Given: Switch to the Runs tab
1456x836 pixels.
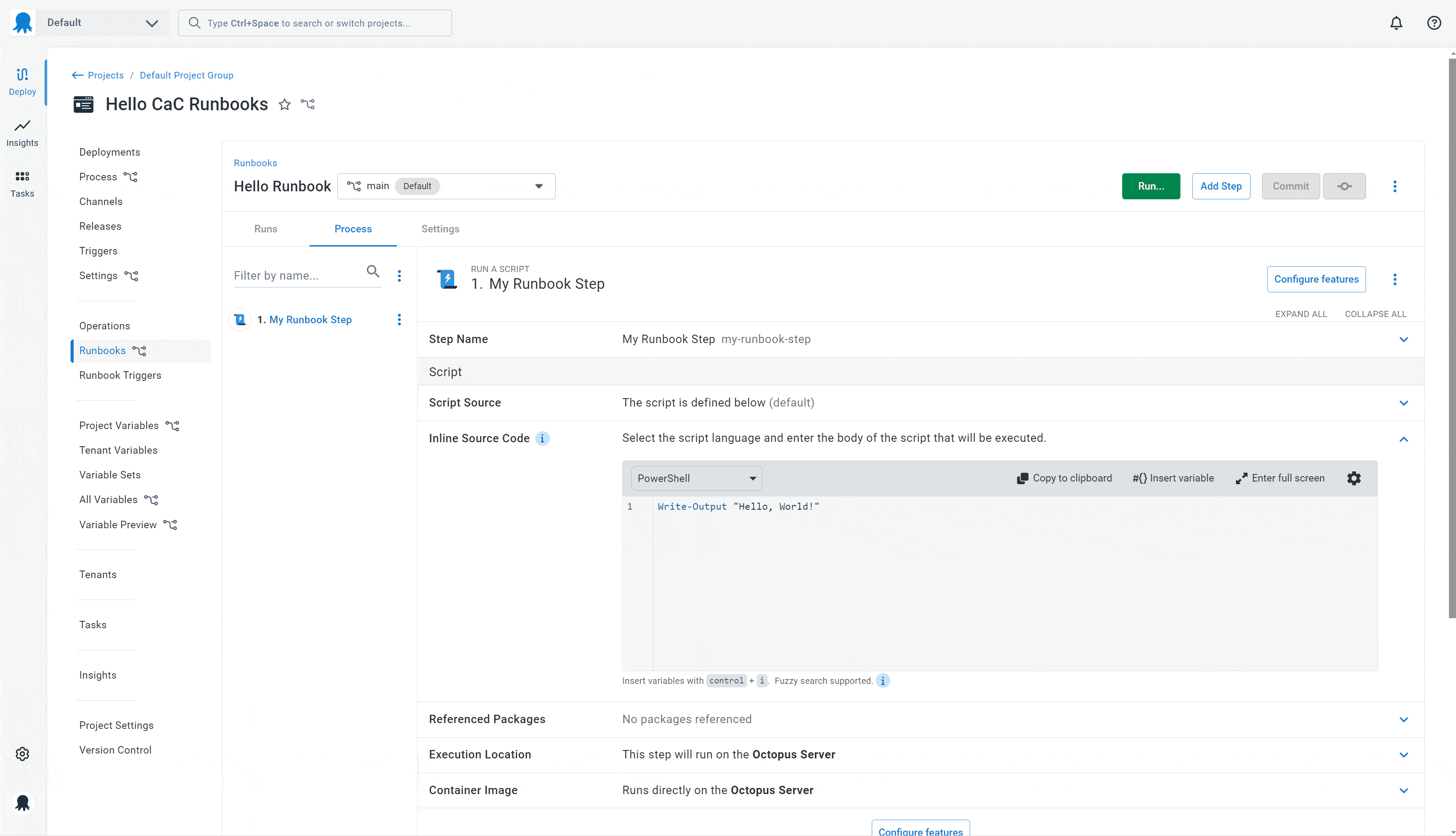Looking at the screenshot, I should (265, 228).
